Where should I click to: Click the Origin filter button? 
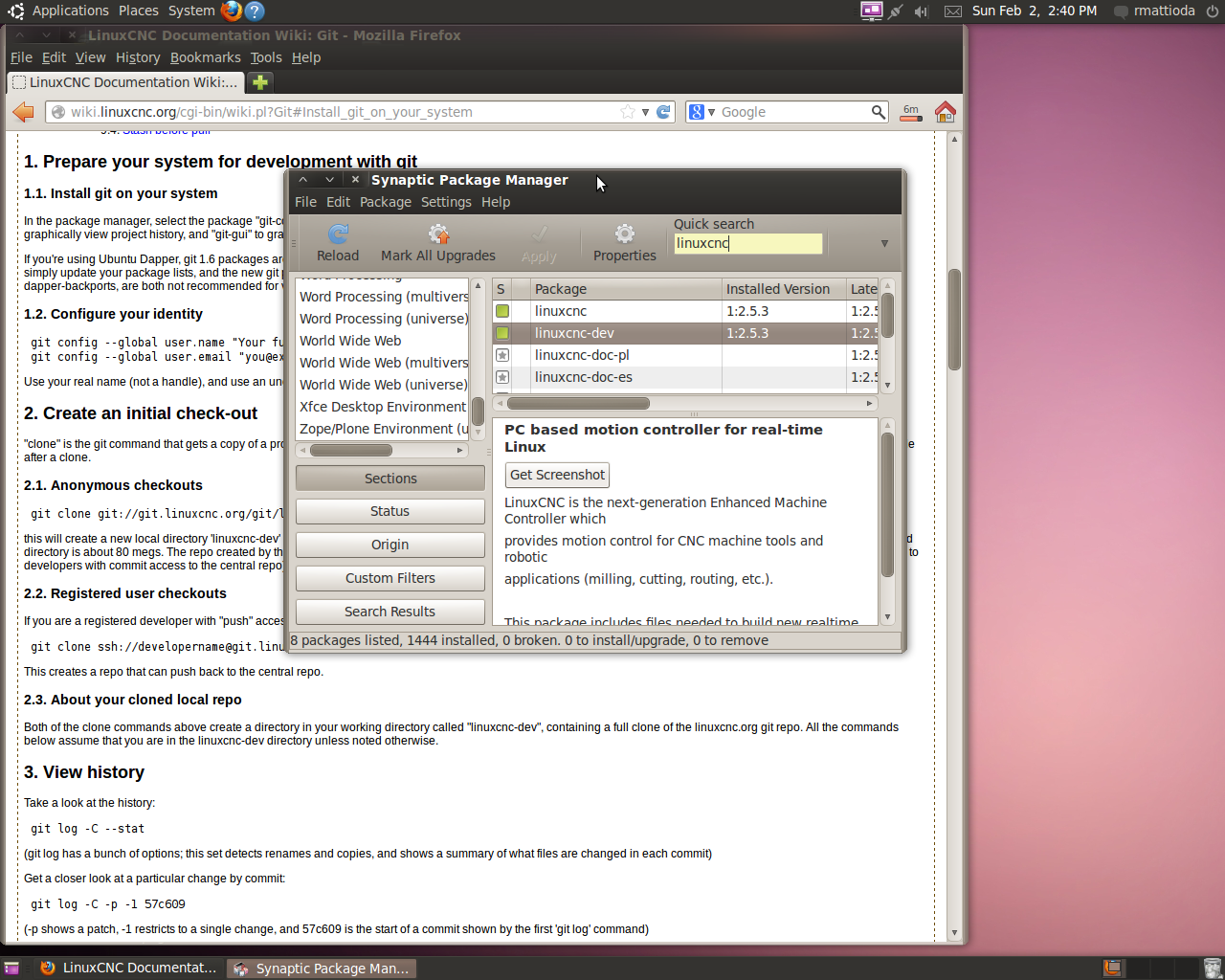click(390, 545)
